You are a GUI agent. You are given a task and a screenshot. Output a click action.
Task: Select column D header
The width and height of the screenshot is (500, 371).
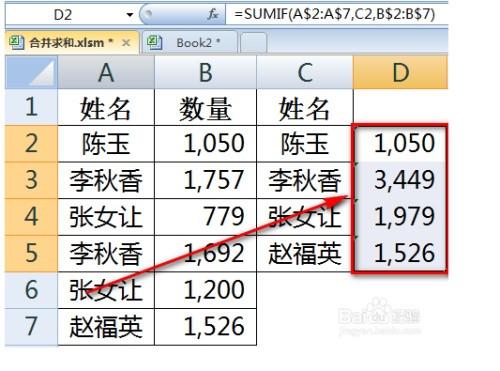point(400,72)
